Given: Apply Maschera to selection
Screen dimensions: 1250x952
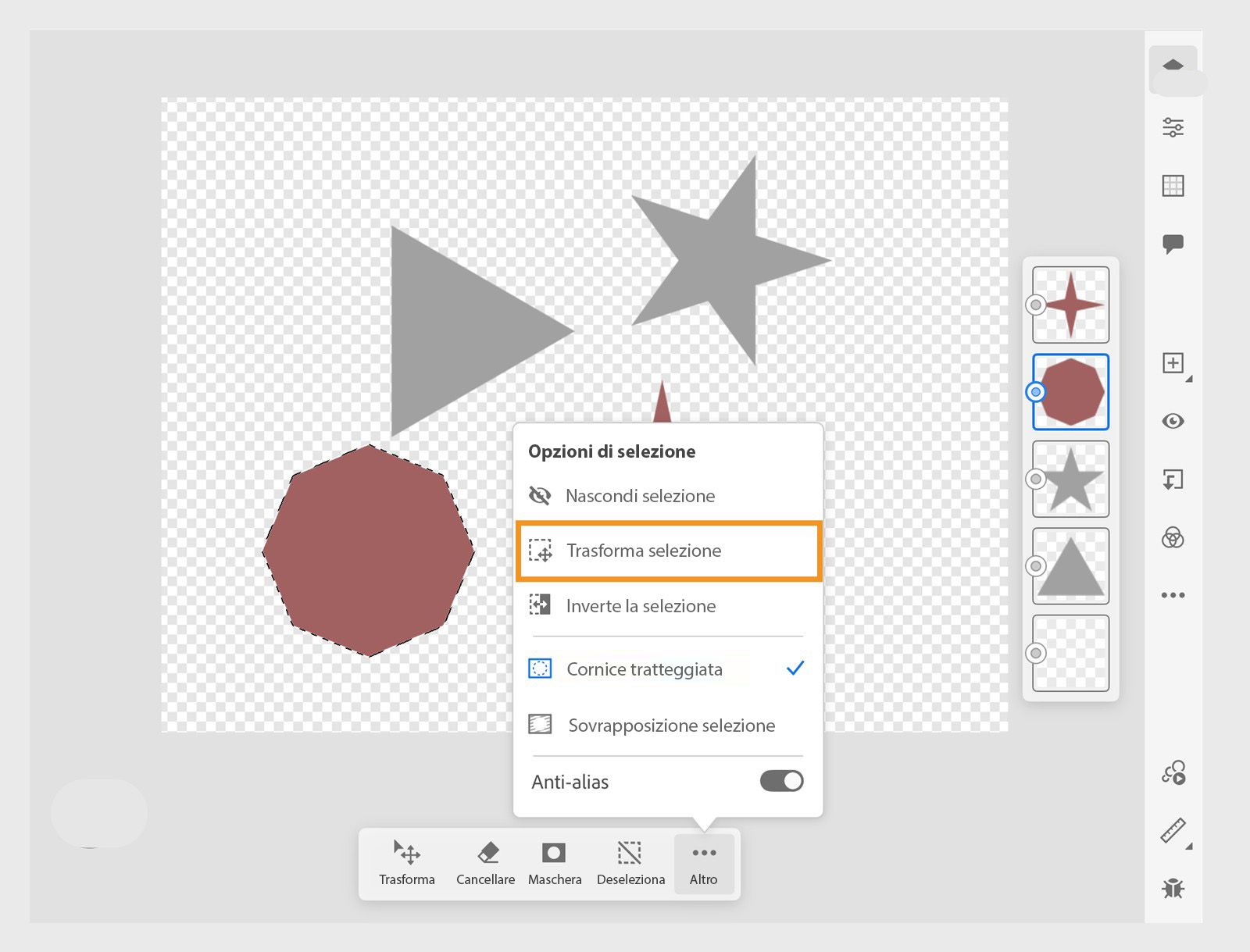Looking at the screenshot, I should 555,864.
